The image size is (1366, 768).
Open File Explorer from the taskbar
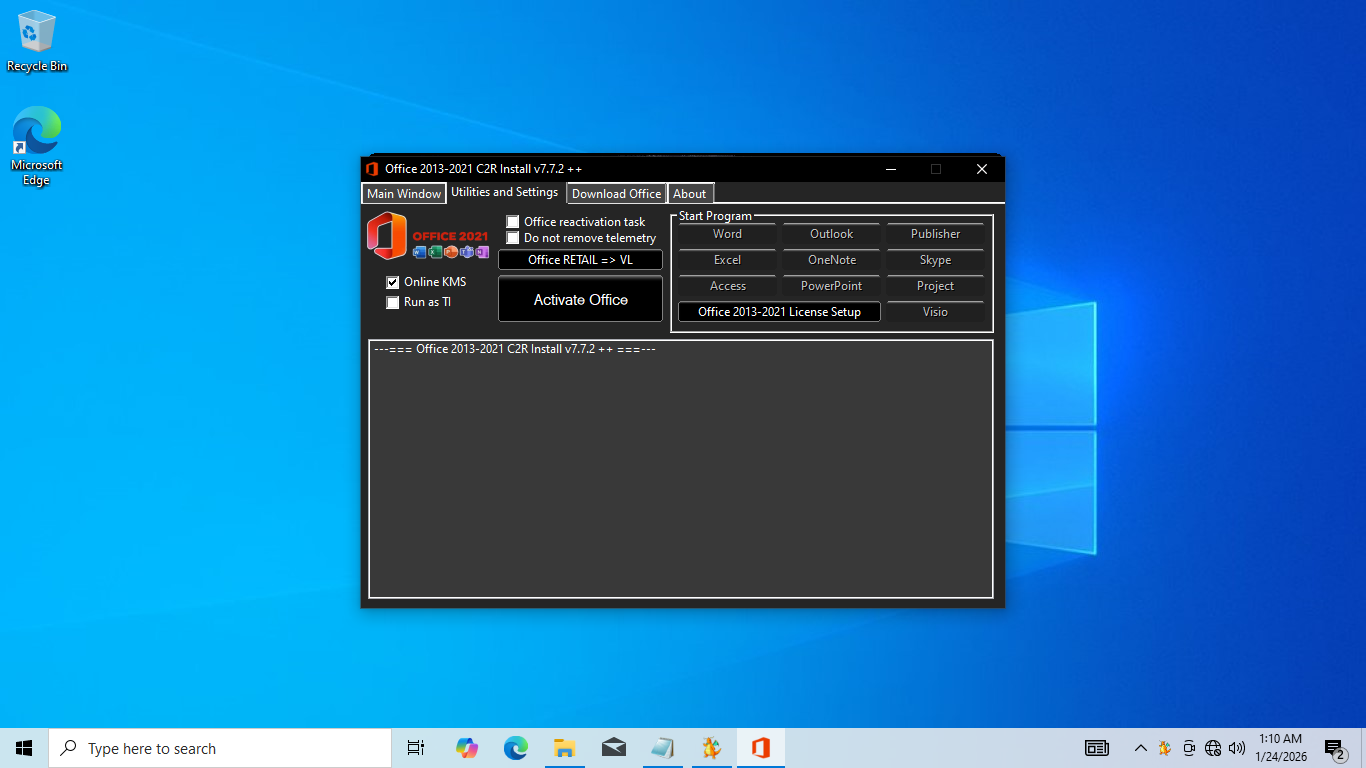click(564, 748)
